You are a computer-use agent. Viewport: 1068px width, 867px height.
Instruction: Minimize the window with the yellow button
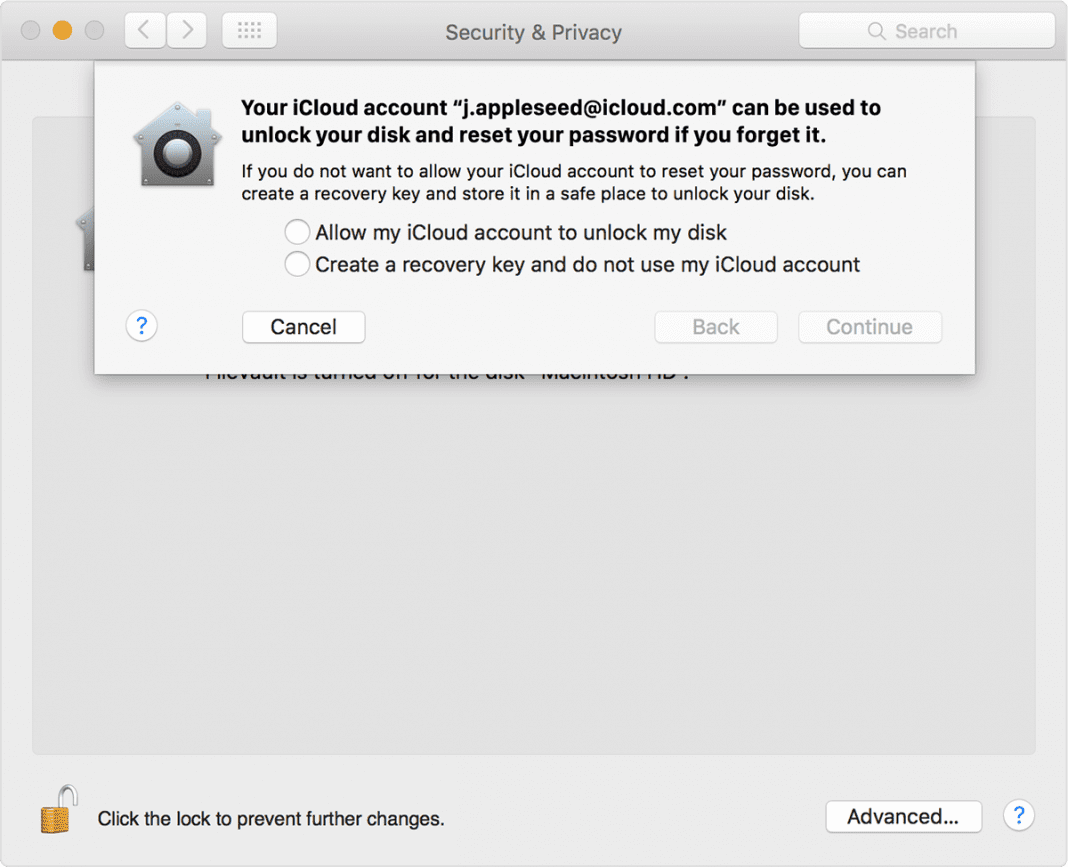point(62,30)
